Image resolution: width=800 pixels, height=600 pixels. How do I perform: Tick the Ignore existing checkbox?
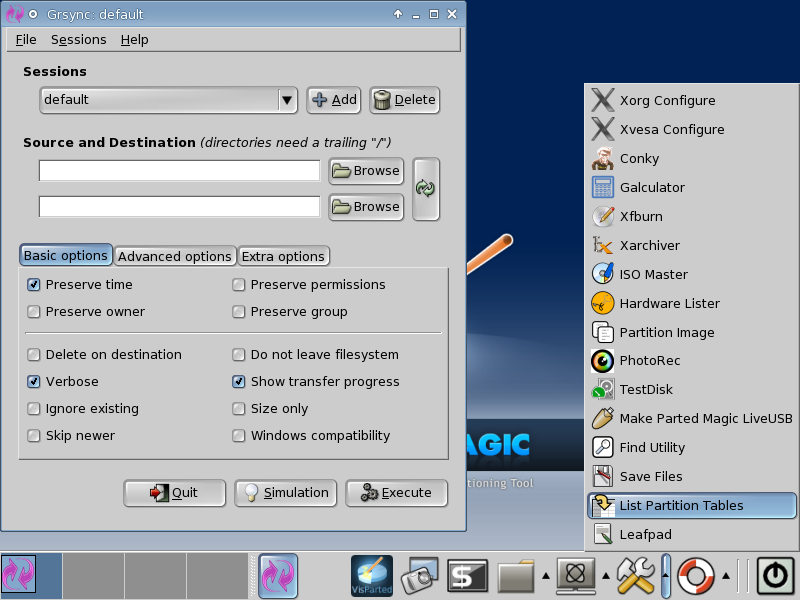(x=34, y=409)
